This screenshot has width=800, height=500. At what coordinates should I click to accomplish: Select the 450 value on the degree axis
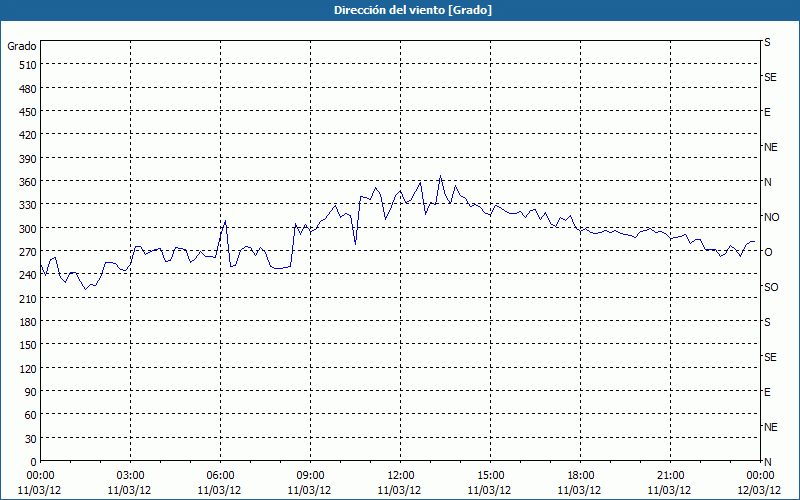[x=28, y=112]
